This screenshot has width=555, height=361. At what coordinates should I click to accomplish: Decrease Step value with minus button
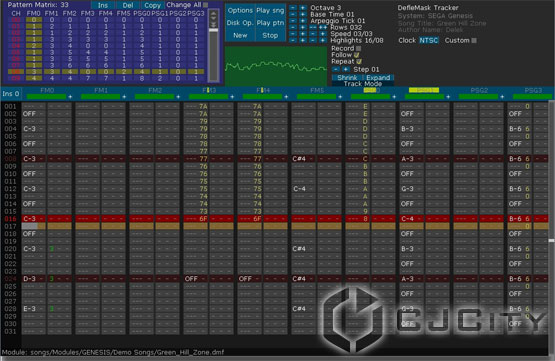(x=336, y=69)
